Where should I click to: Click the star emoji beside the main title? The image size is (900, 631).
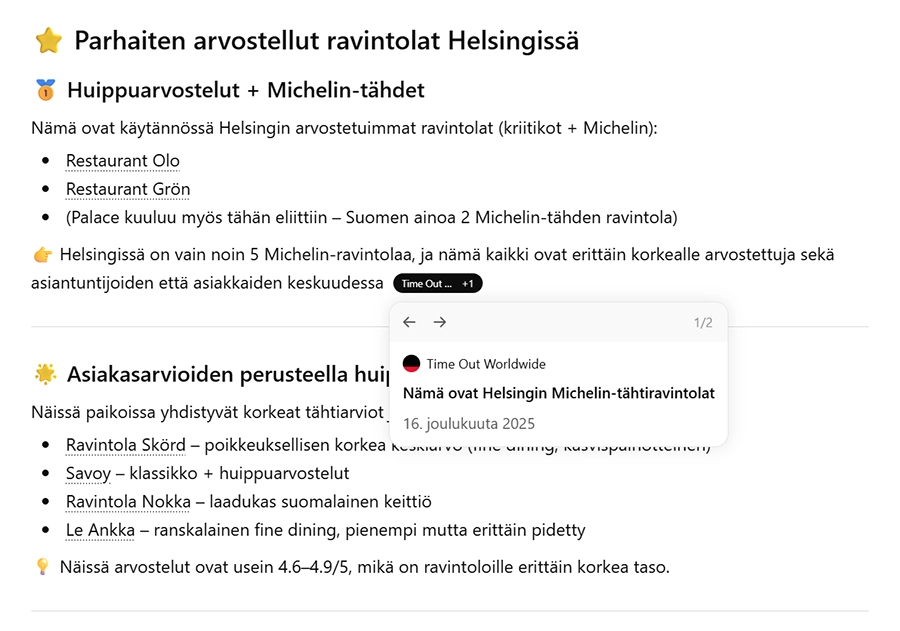48,41
